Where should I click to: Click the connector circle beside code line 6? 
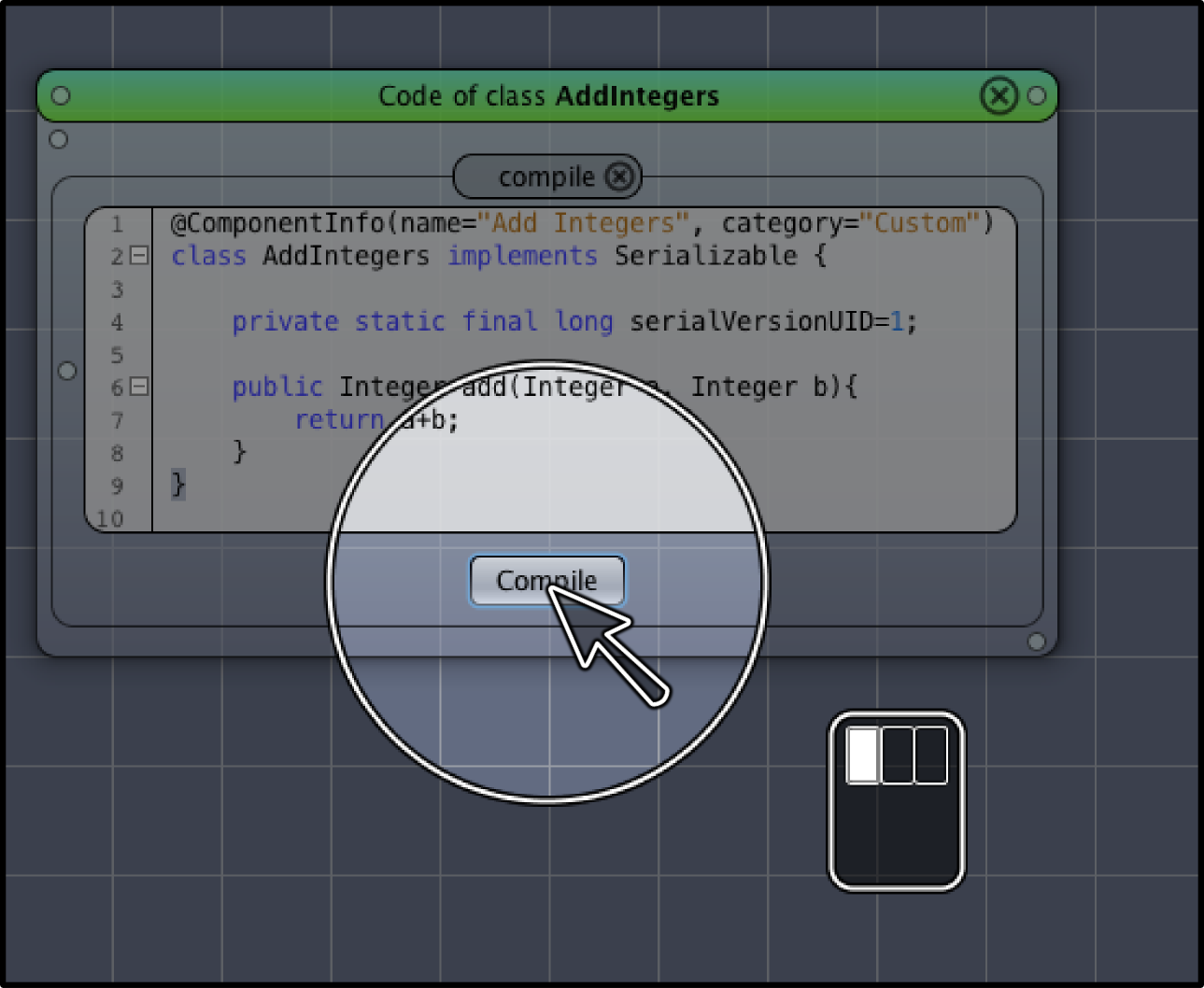click(x=67, y=371)
